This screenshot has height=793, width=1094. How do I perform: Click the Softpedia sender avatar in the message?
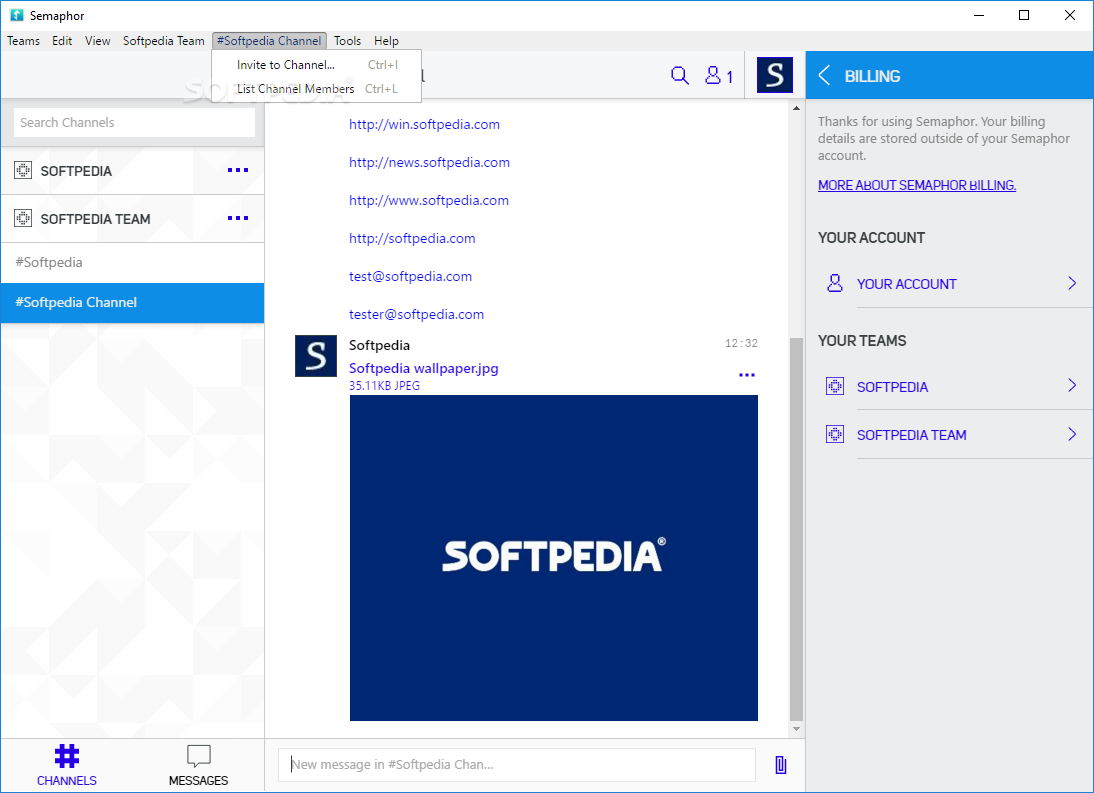tap(315, 356)
